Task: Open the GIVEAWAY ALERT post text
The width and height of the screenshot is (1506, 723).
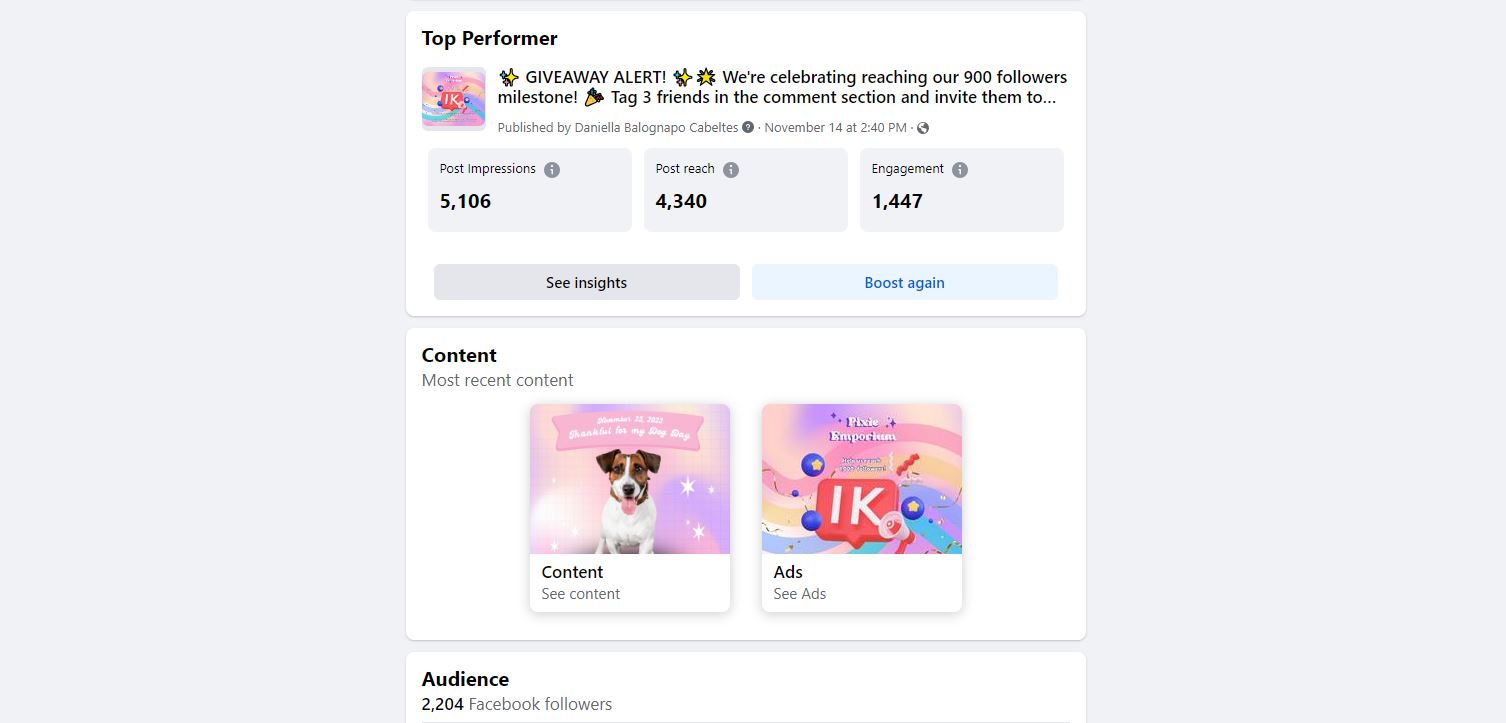Action: tap(782, 87)
